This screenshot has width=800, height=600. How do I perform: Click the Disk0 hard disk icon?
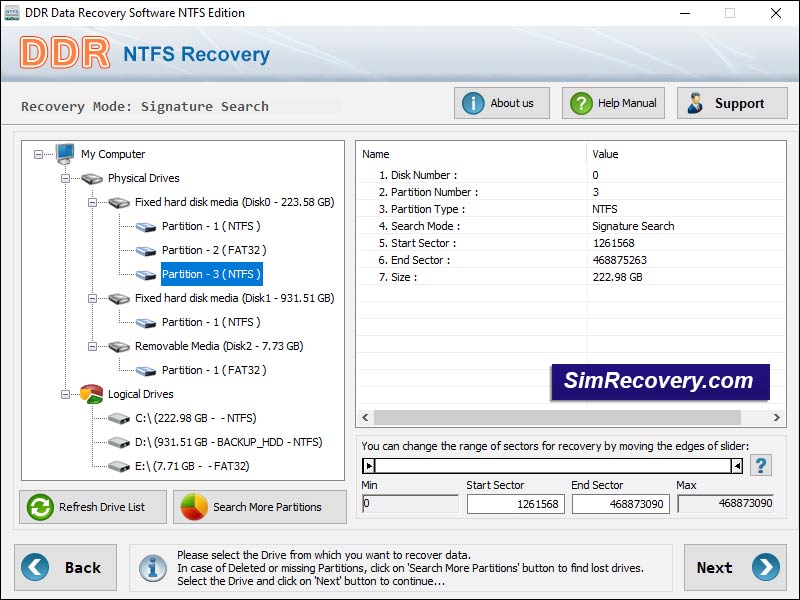[119, 203]
